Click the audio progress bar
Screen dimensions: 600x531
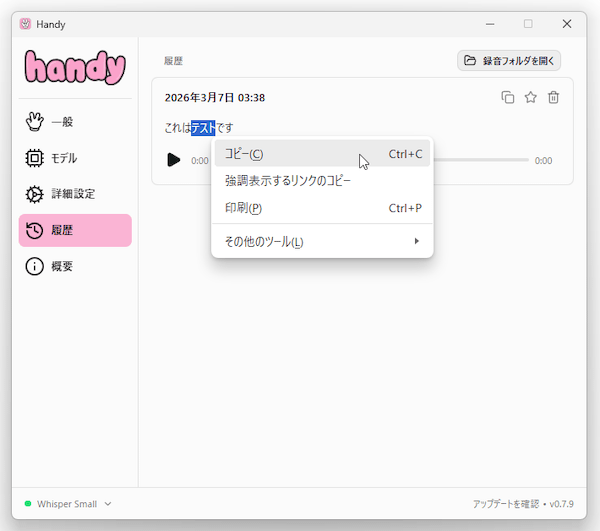[x=481, y=160]
